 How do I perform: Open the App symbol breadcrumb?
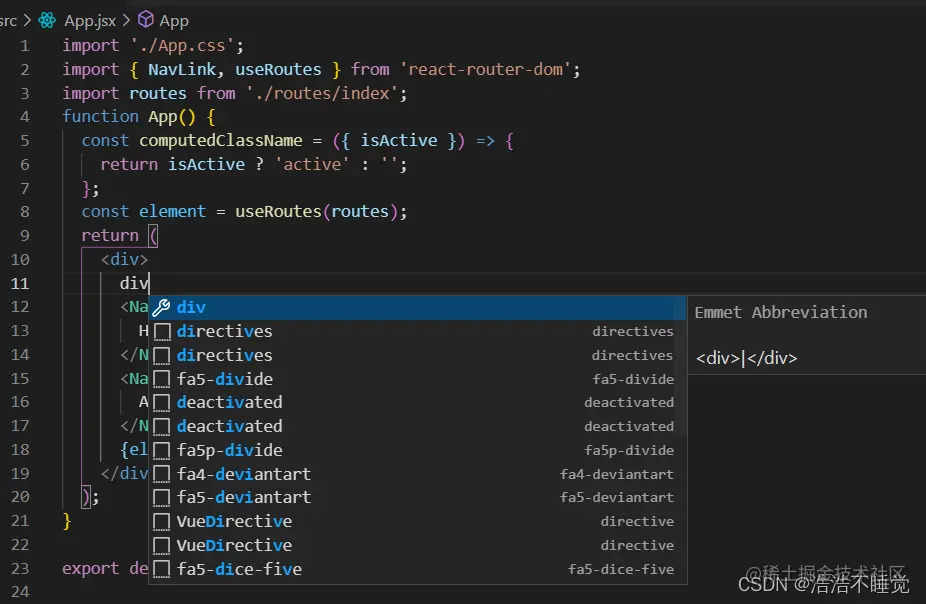point(174,21)
